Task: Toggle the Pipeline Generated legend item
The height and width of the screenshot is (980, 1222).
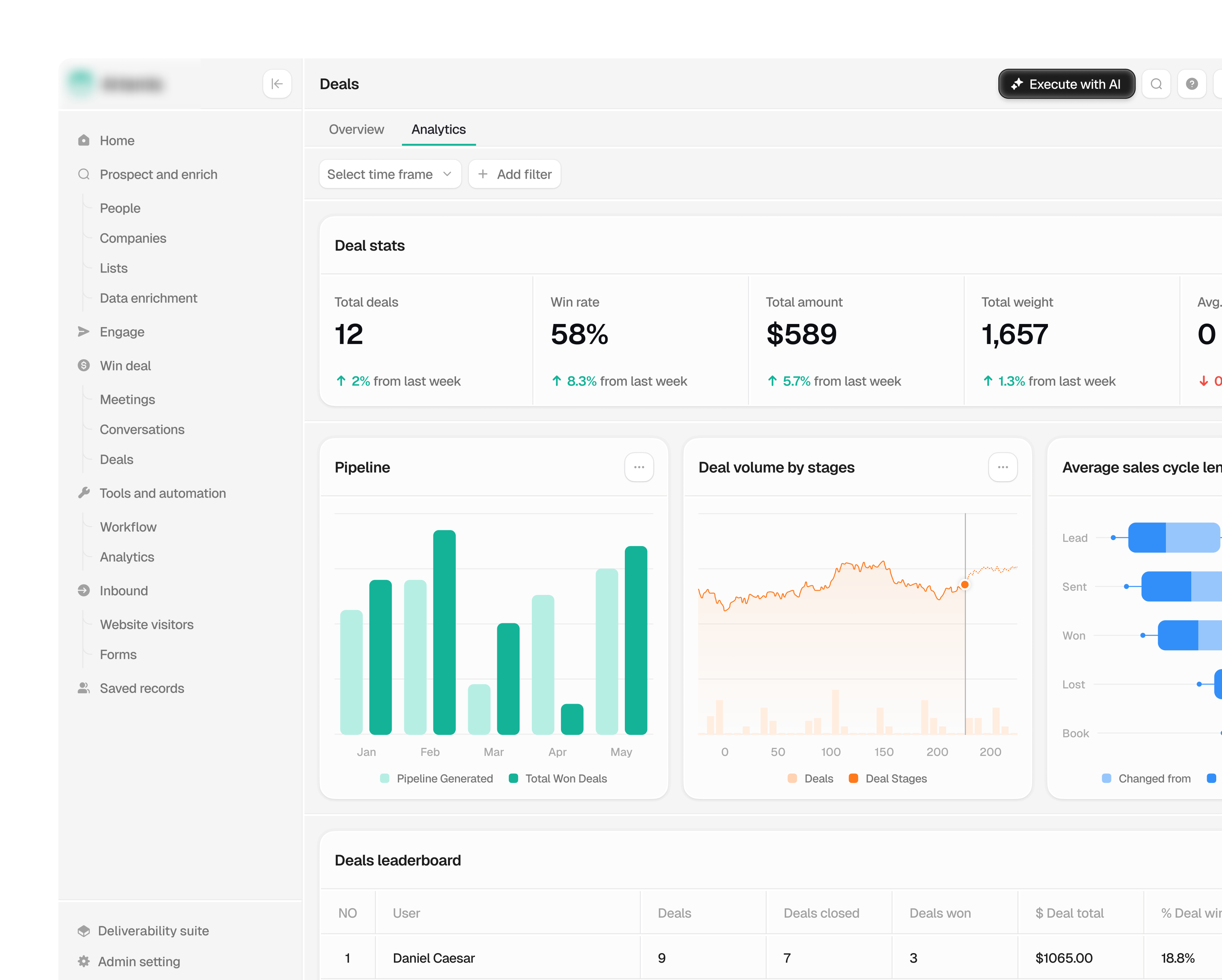Action: 437,778
